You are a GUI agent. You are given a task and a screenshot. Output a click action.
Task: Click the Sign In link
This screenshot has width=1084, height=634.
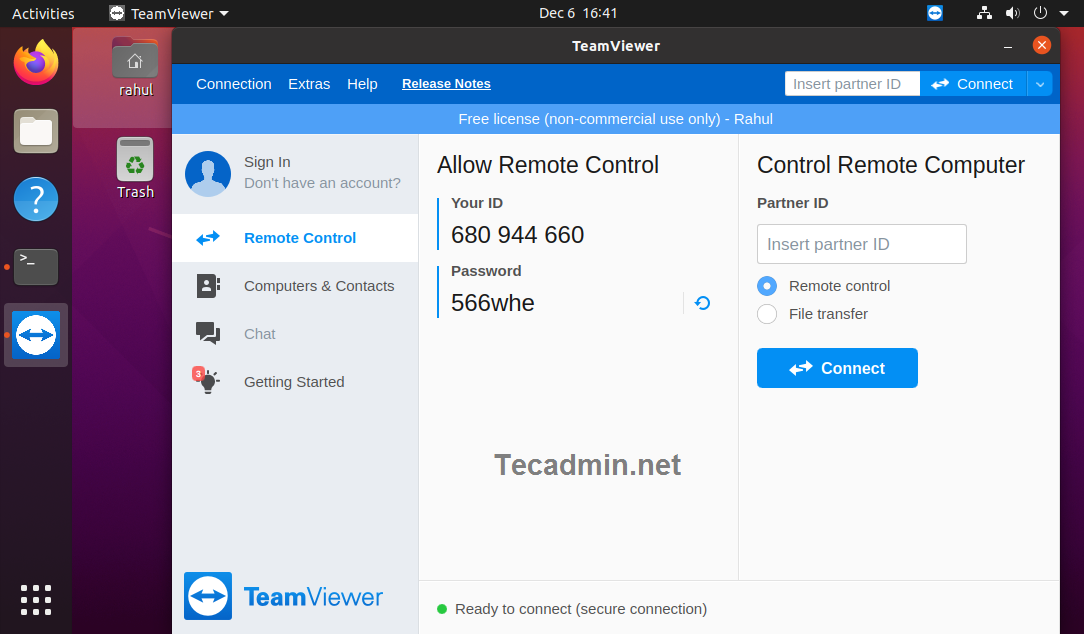click(267, 162)
